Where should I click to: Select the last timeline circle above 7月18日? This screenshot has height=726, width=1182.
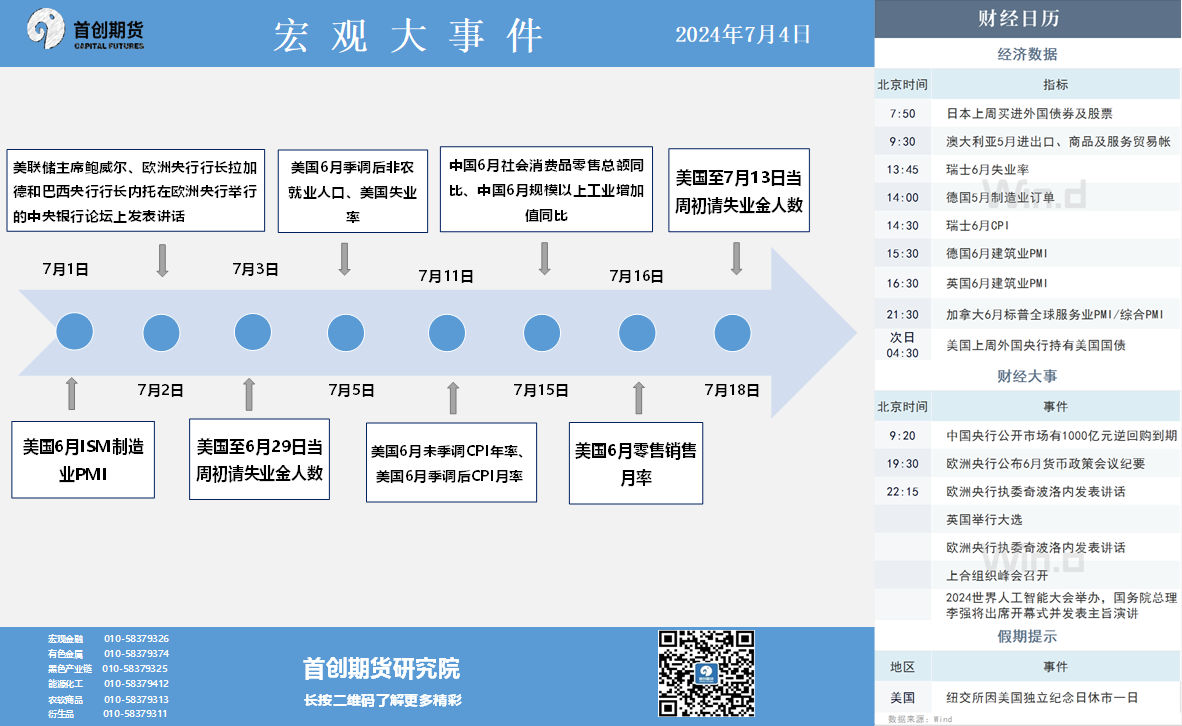point(732,331)
